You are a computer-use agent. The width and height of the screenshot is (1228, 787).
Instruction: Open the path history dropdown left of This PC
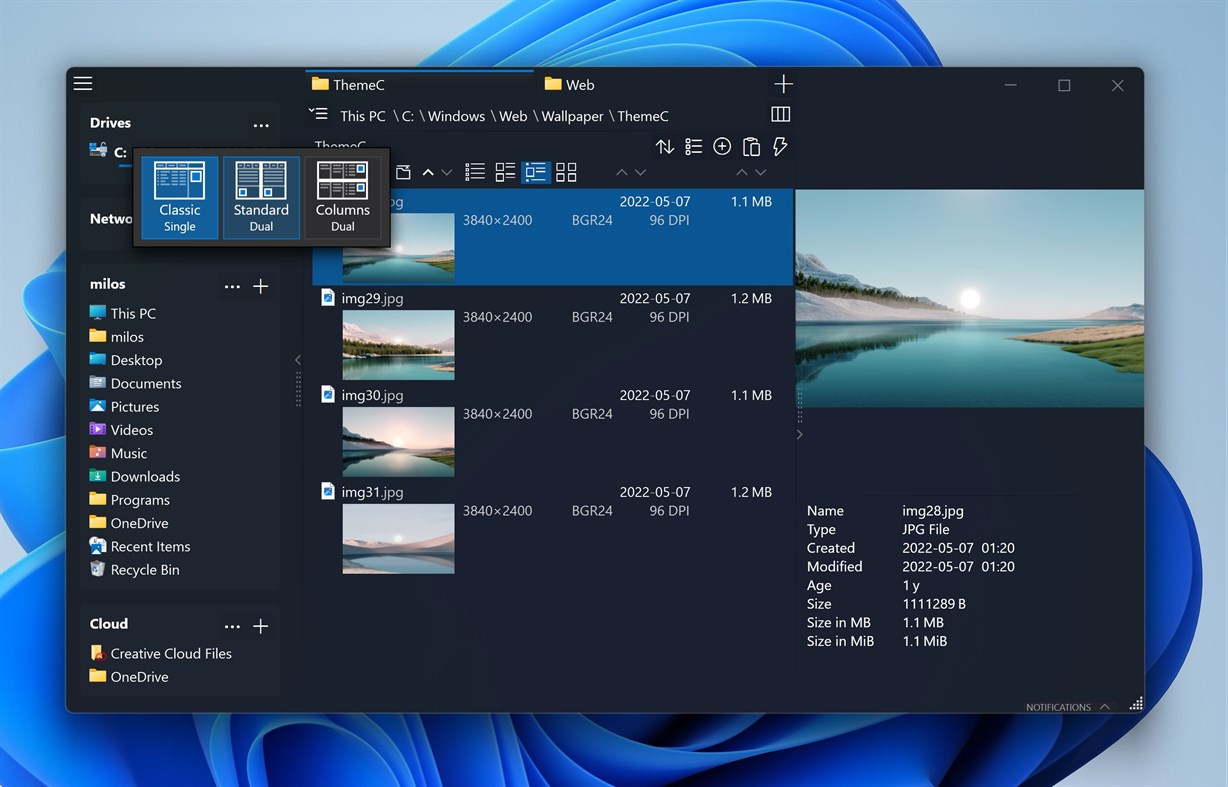[318, 114]
